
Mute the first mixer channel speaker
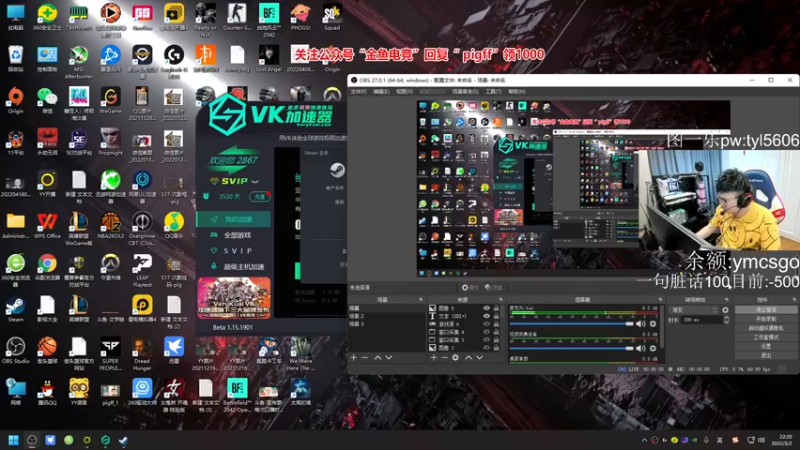tap(641, 323)
